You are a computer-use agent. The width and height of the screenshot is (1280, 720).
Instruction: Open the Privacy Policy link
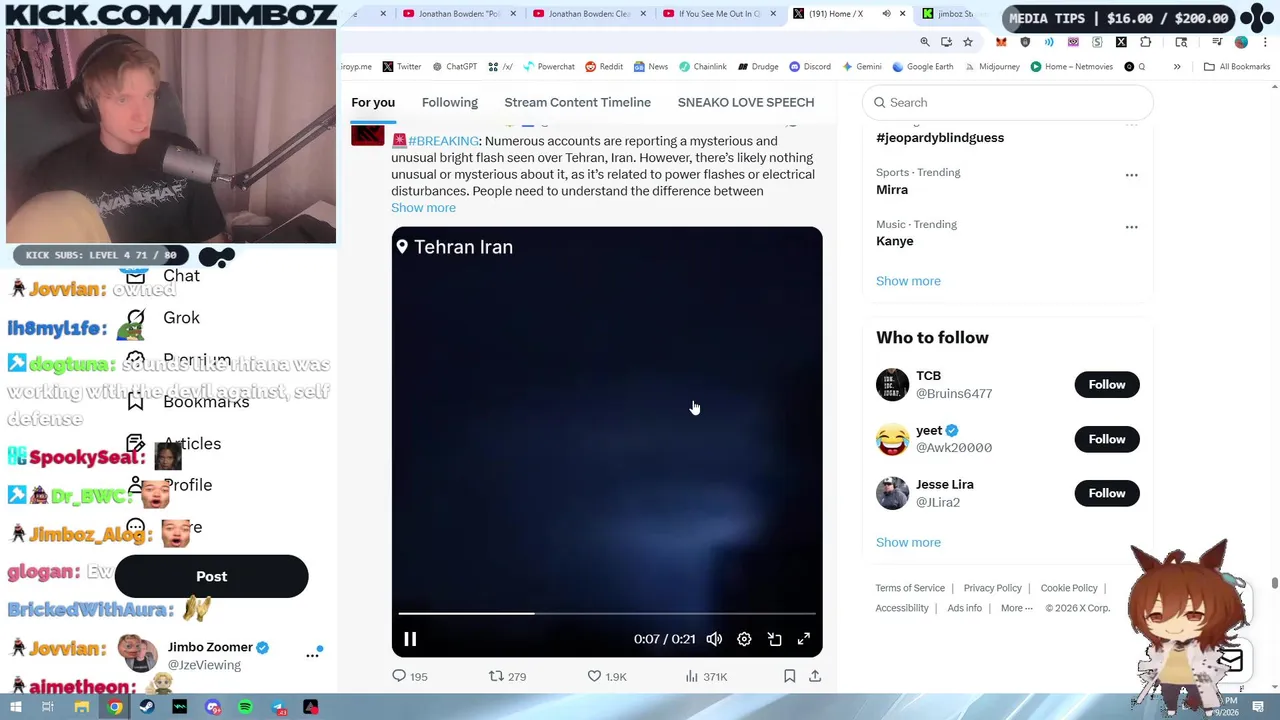click(992, 588)
